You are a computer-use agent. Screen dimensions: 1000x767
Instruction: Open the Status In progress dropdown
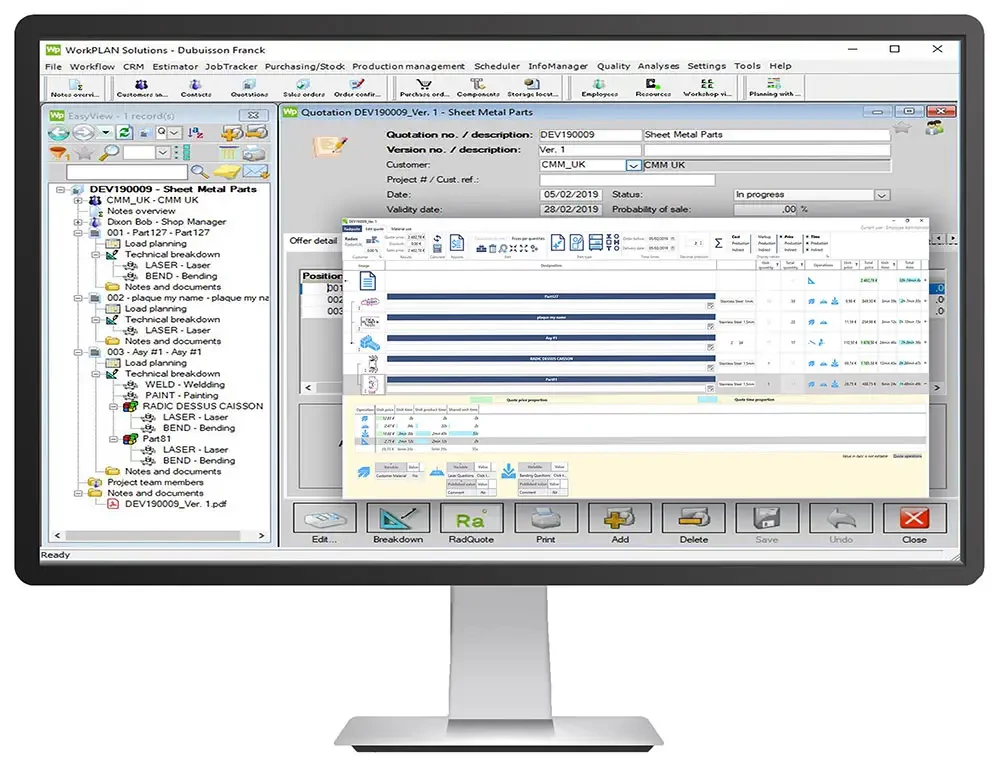click(881, 195)
